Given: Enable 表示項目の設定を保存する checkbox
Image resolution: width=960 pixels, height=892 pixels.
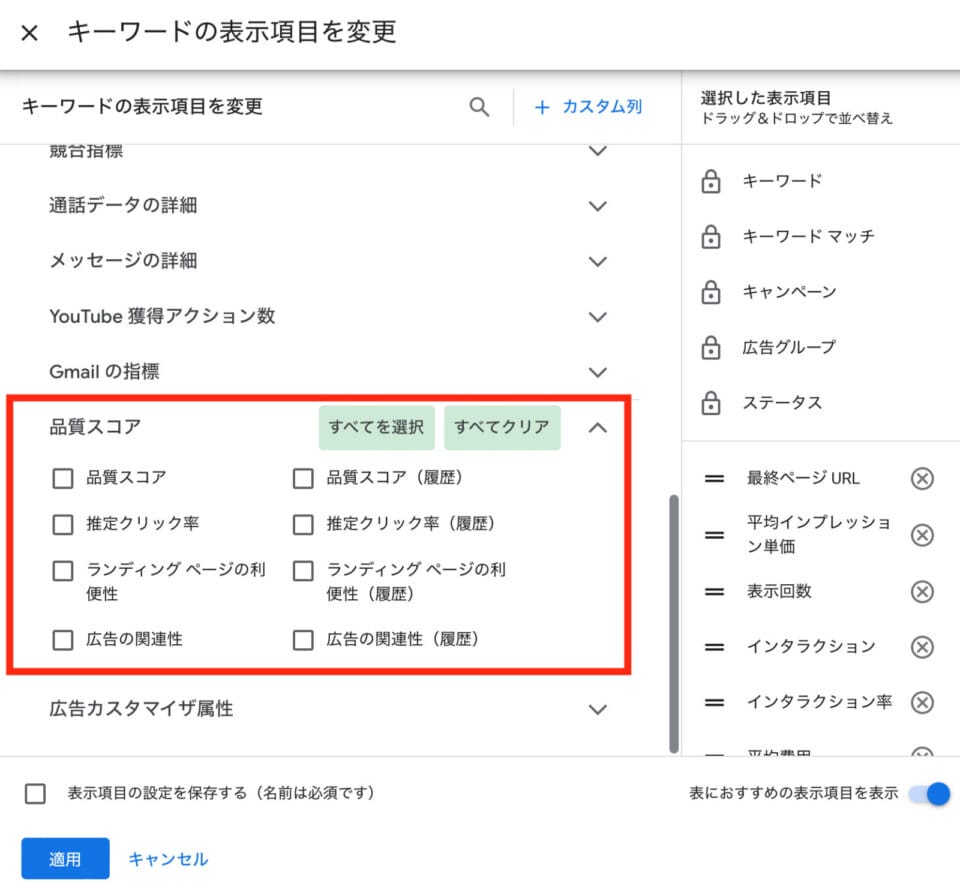Looking at the screenshot, I should point(36,793).
